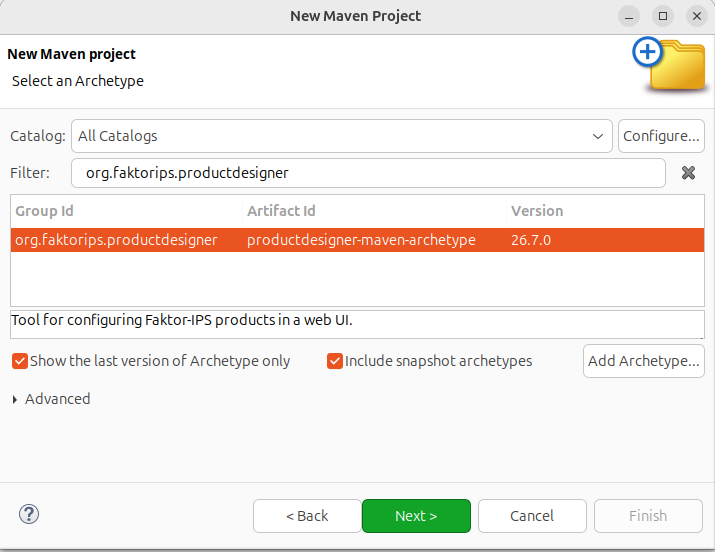Click the new Maven project folder icon
Screen dimensions: 715x552
pos(669,64)
